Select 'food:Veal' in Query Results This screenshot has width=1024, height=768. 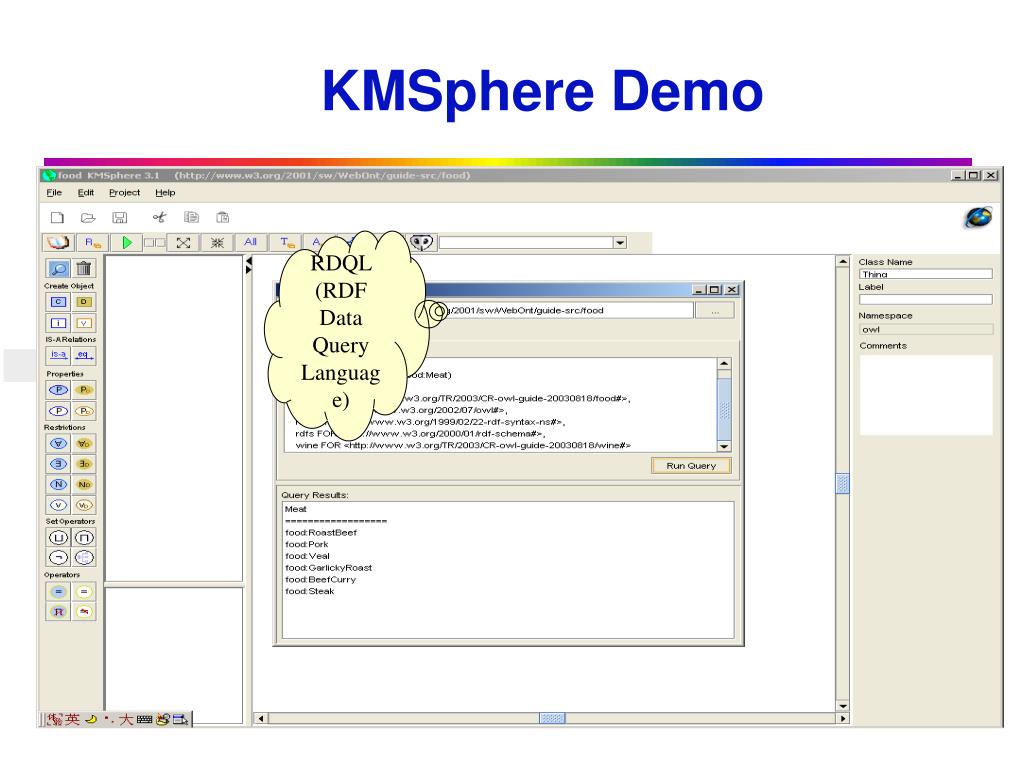307,556
